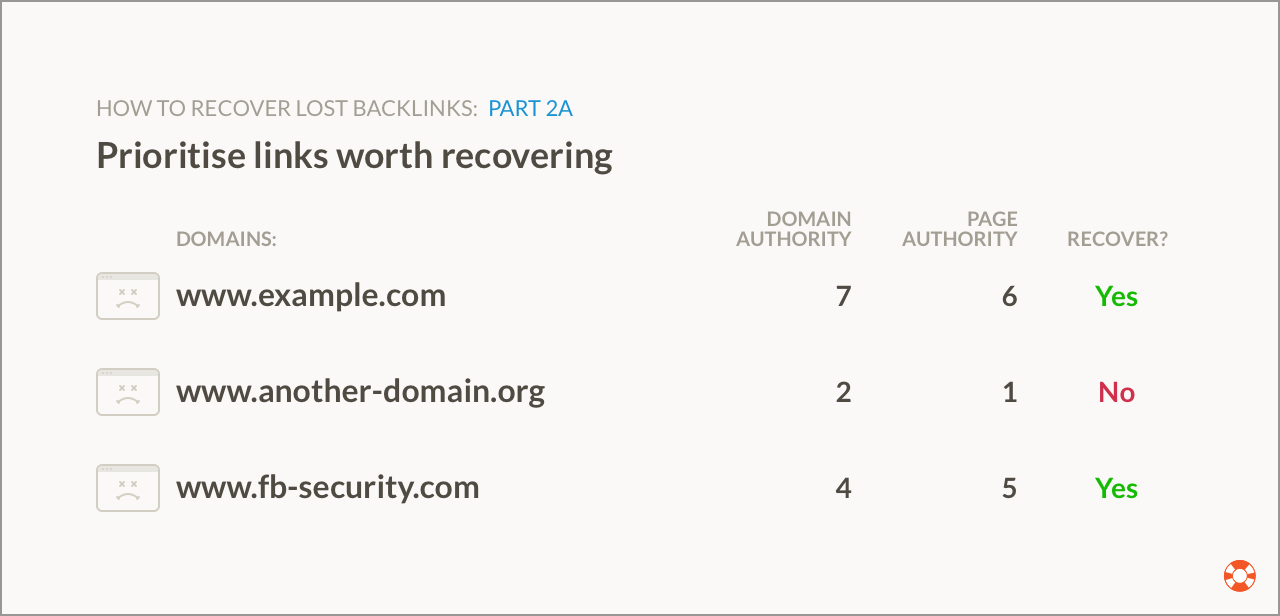Open the PART 2A link
Screen dimensions: 1280x616
click(x=530, y=109)
